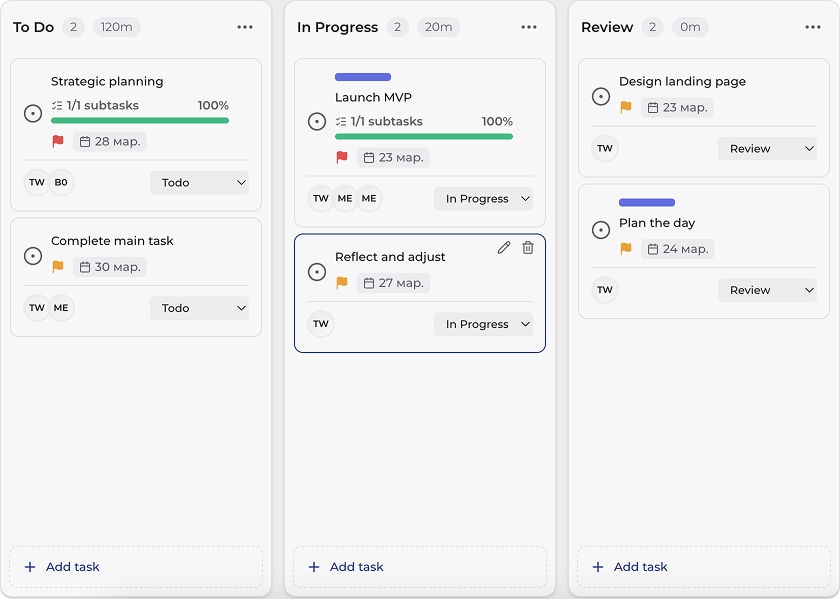Toggle completion circle for Launch MVP
The image size is (840, 599).
[x=317, y=122]
